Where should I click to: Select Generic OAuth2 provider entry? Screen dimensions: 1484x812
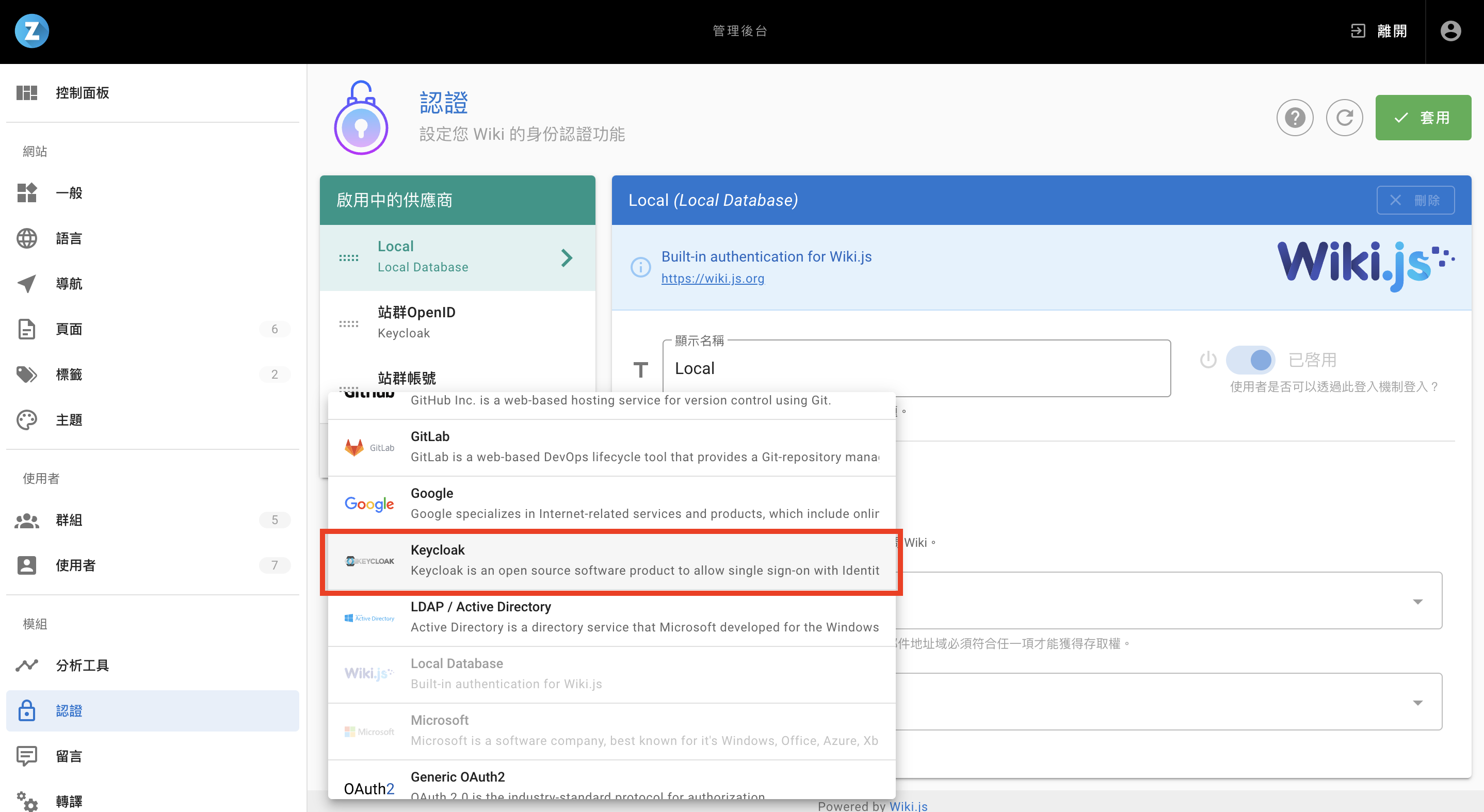pyautogui.click(x=611, y=781)
